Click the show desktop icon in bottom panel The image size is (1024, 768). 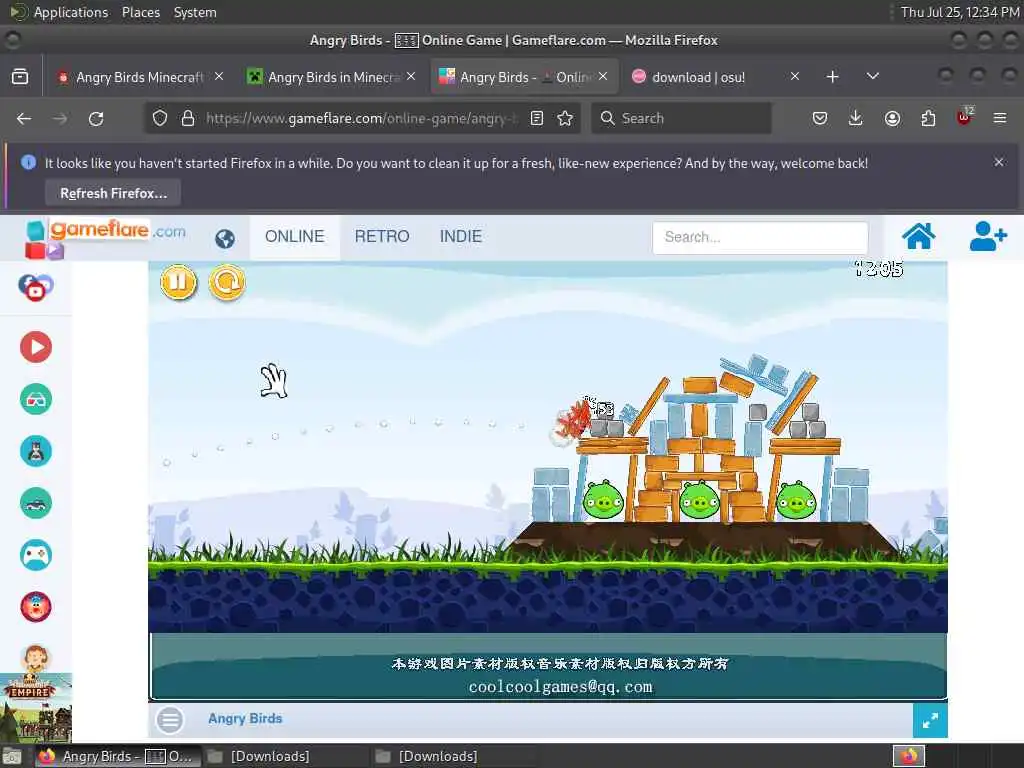tap(11, 756)
